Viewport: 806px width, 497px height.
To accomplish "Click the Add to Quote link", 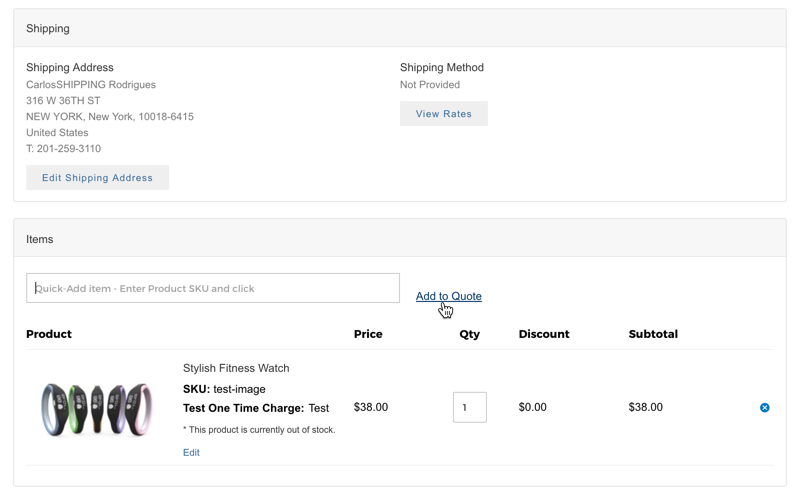I will (x=448, y=296).
